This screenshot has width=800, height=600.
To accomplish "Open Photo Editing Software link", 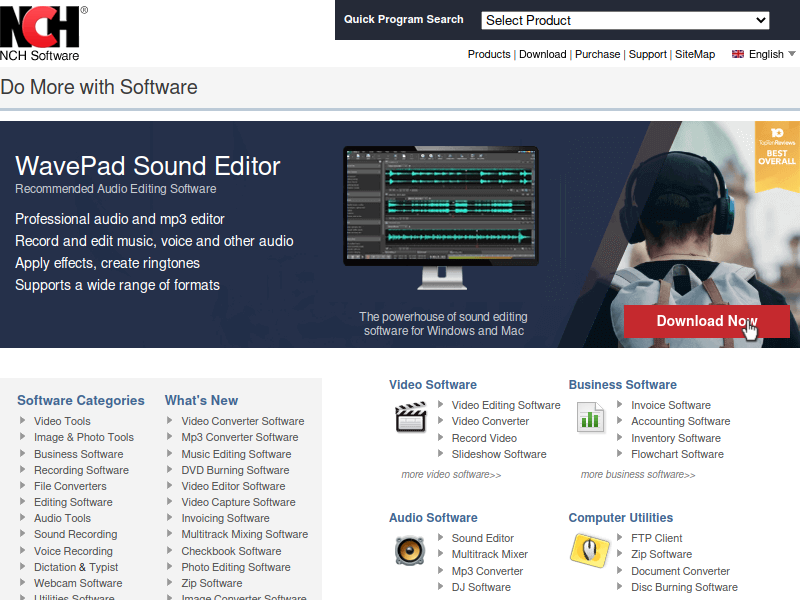I will (x=236, y=567).
